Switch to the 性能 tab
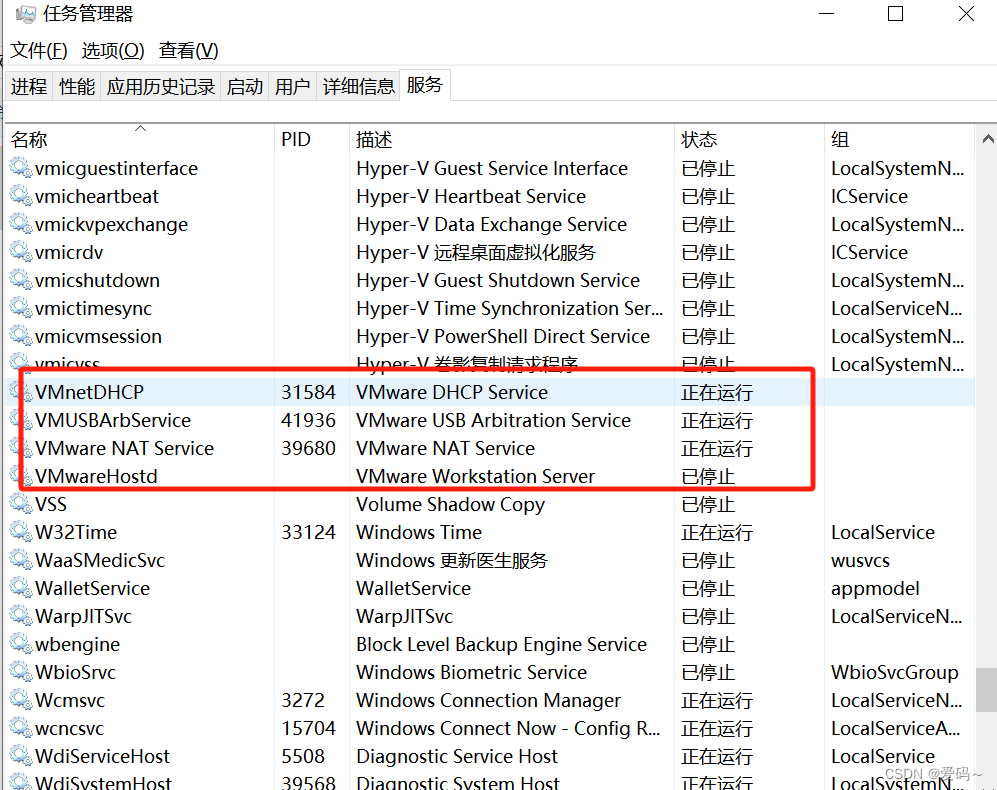Viewport: 997px width, 790px height. point(77,86)
